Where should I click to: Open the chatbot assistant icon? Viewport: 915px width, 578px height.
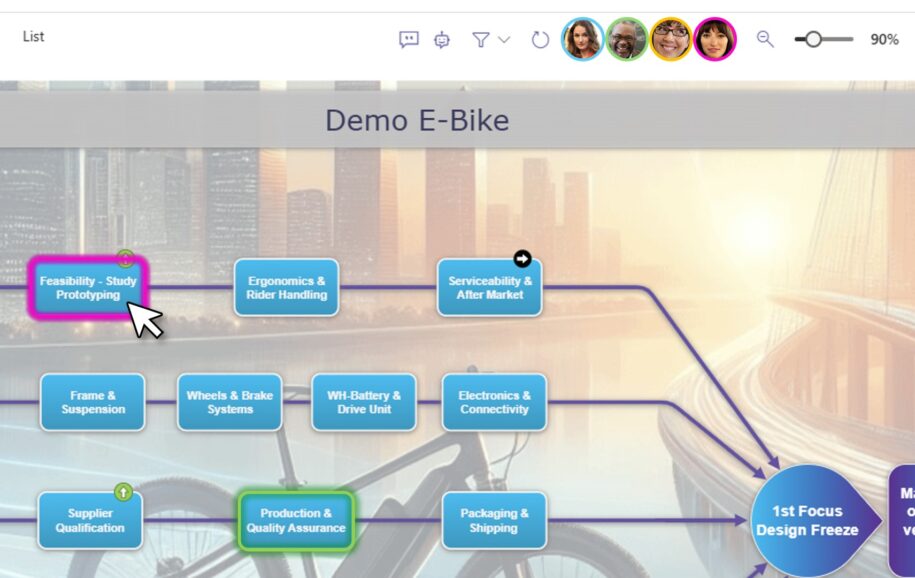click(x=440, y=39)
